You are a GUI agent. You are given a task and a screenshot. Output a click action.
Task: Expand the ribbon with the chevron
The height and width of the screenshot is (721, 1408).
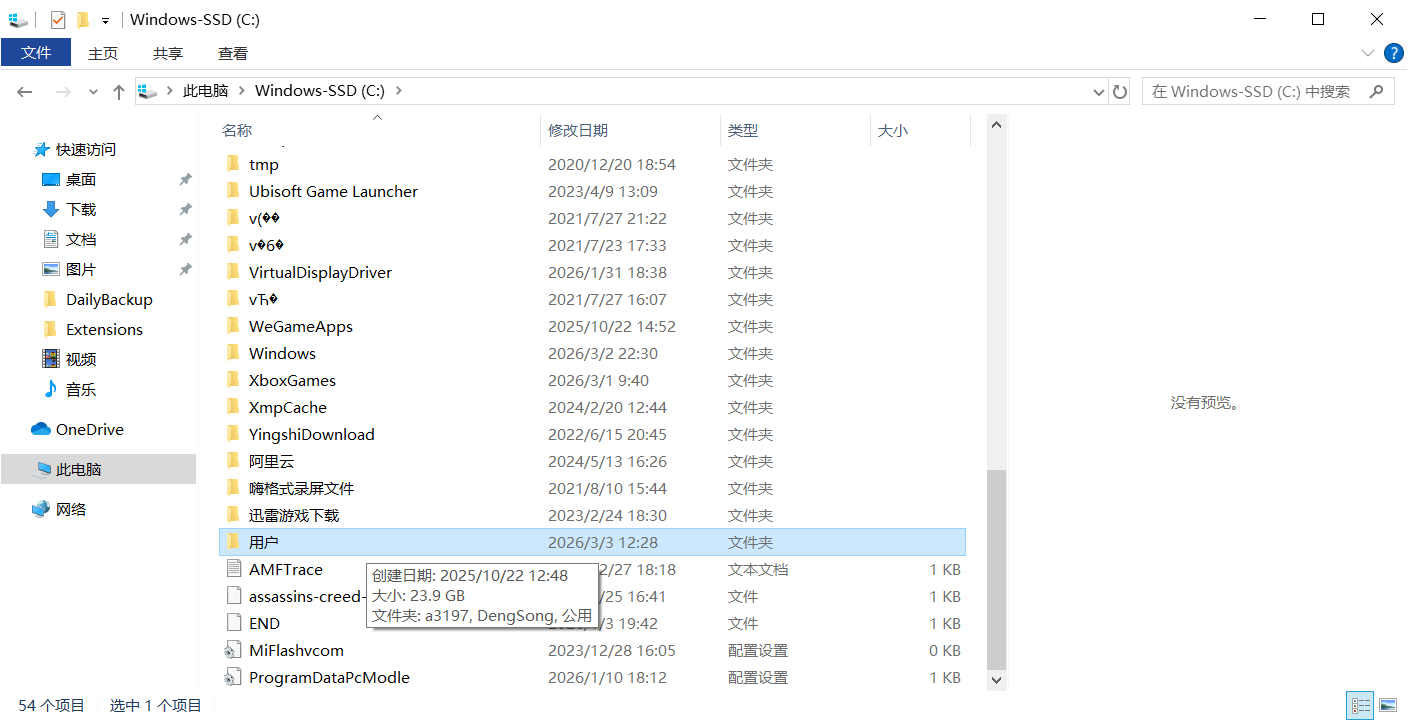(x=1368, y=53)
